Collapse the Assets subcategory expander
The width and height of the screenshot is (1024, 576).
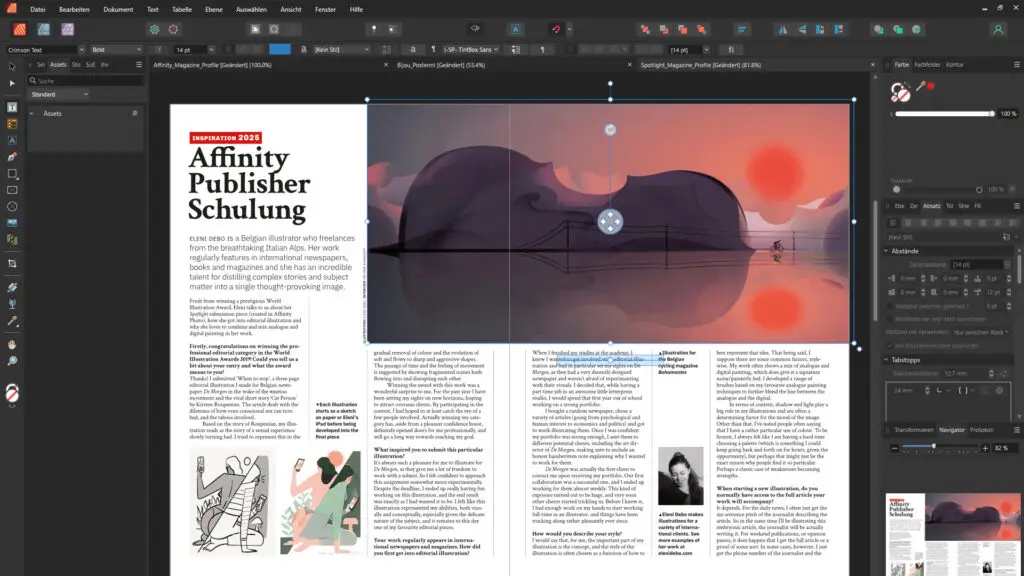[x=31, y=114]
